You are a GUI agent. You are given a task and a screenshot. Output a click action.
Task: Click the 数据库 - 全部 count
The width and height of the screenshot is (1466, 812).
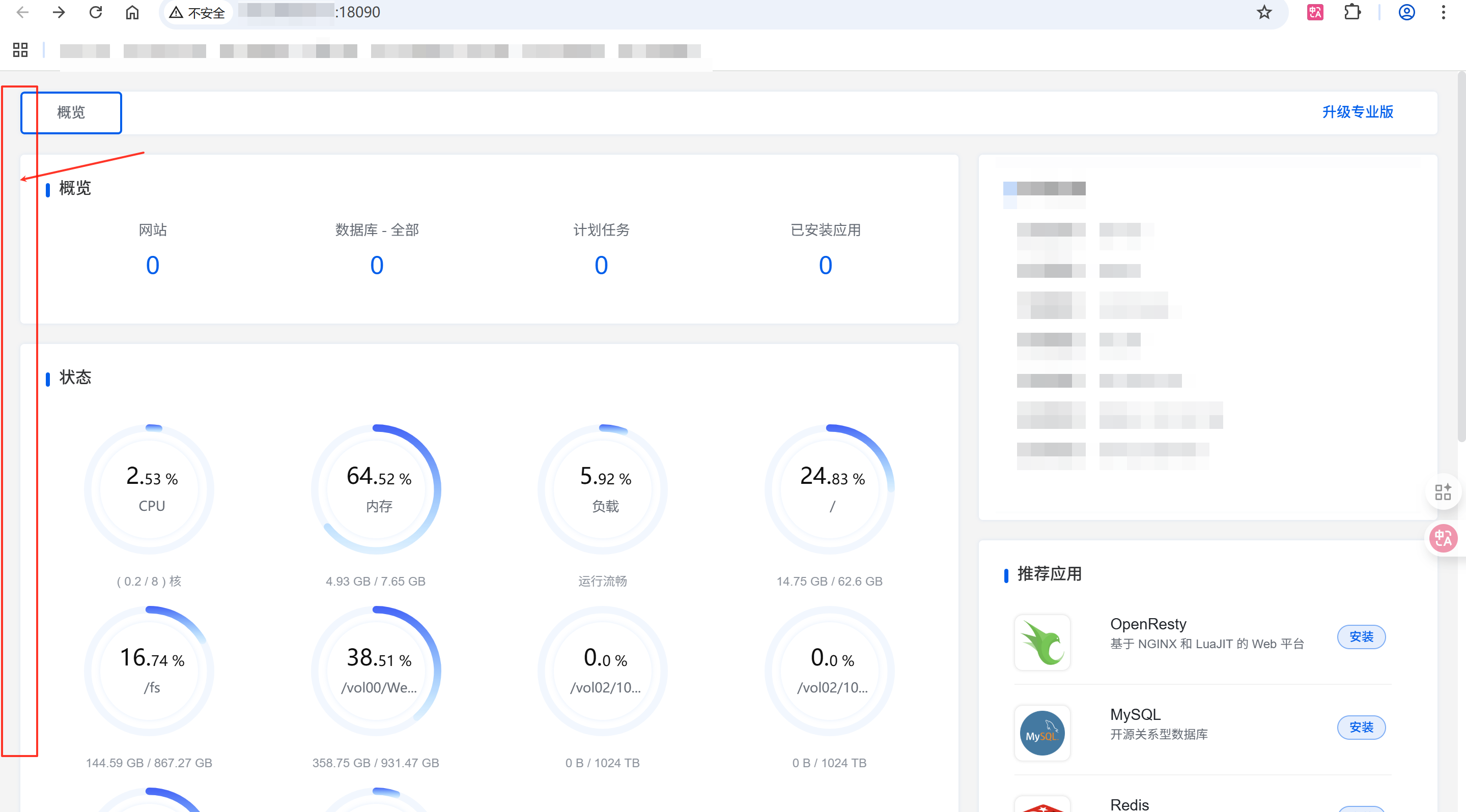pos(377,266)
